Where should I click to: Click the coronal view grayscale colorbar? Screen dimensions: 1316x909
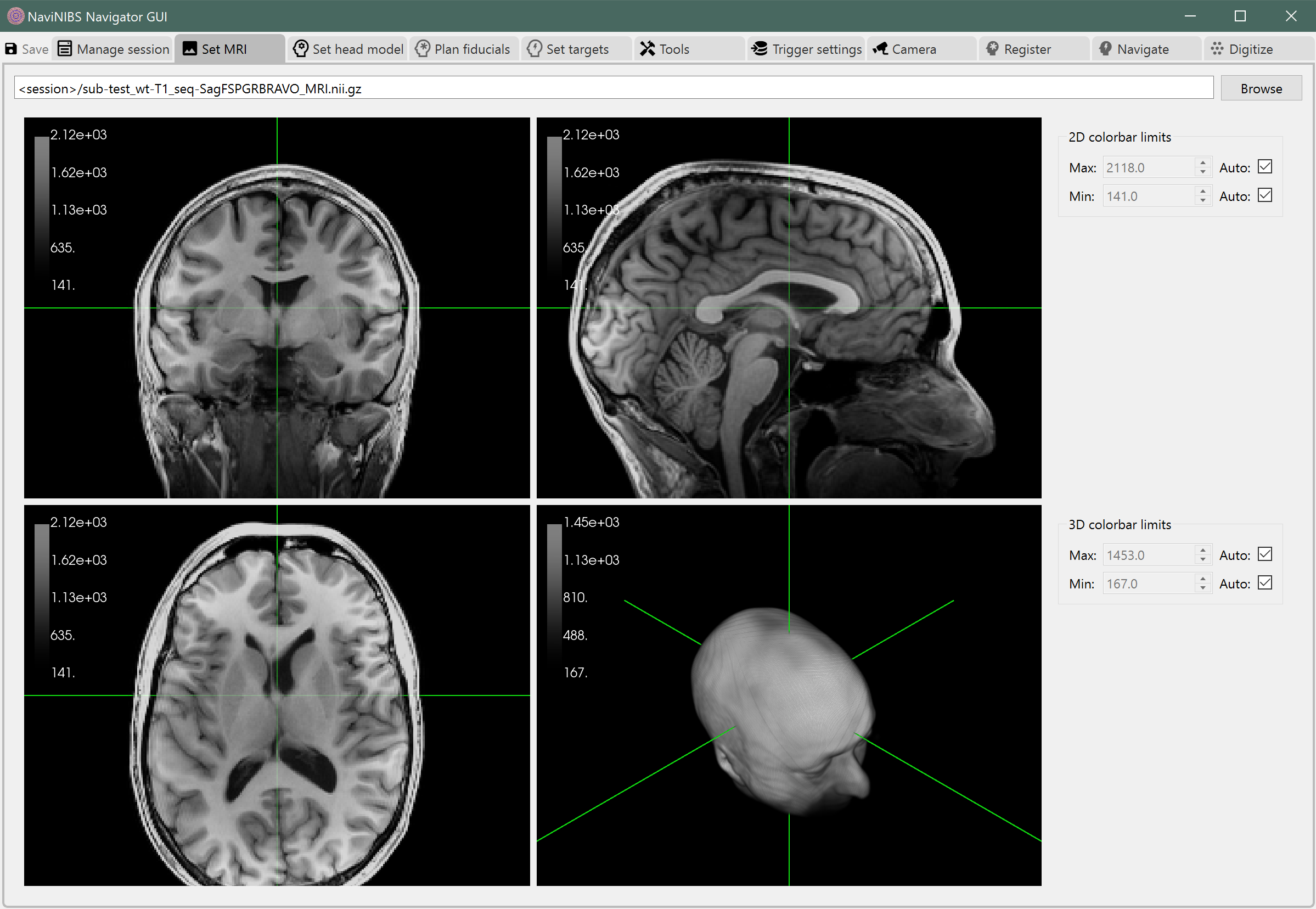pyautogui.click(x=42, y=210)
